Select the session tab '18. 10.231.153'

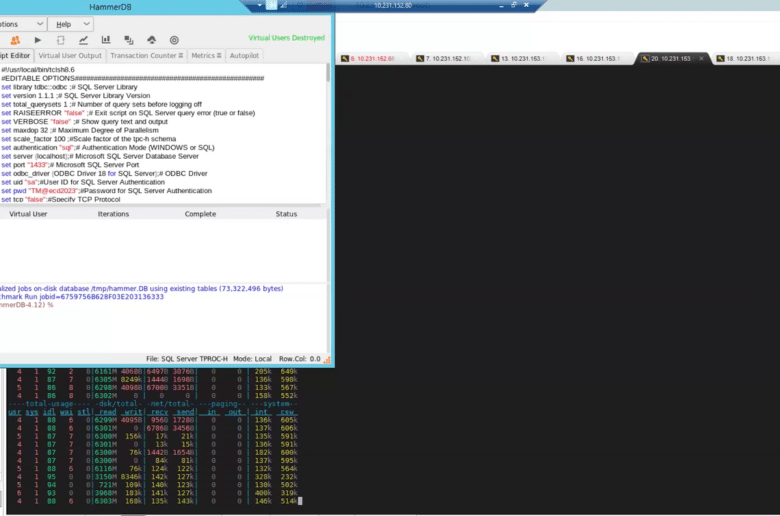coord(748,59)
